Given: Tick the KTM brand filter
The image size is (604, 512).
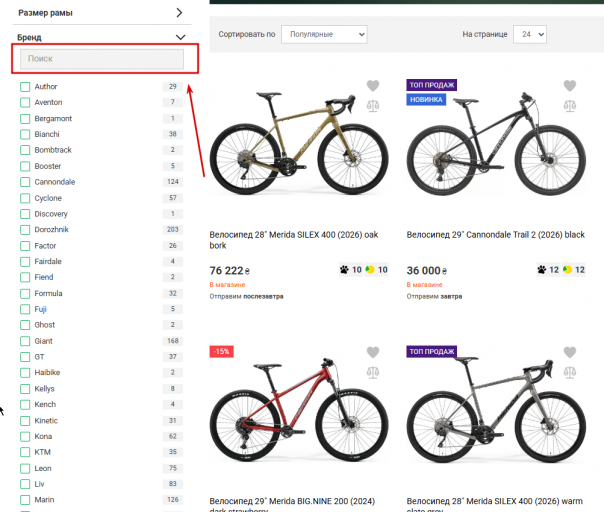Looking at the screenshot, I should click(x=25, y=452).
